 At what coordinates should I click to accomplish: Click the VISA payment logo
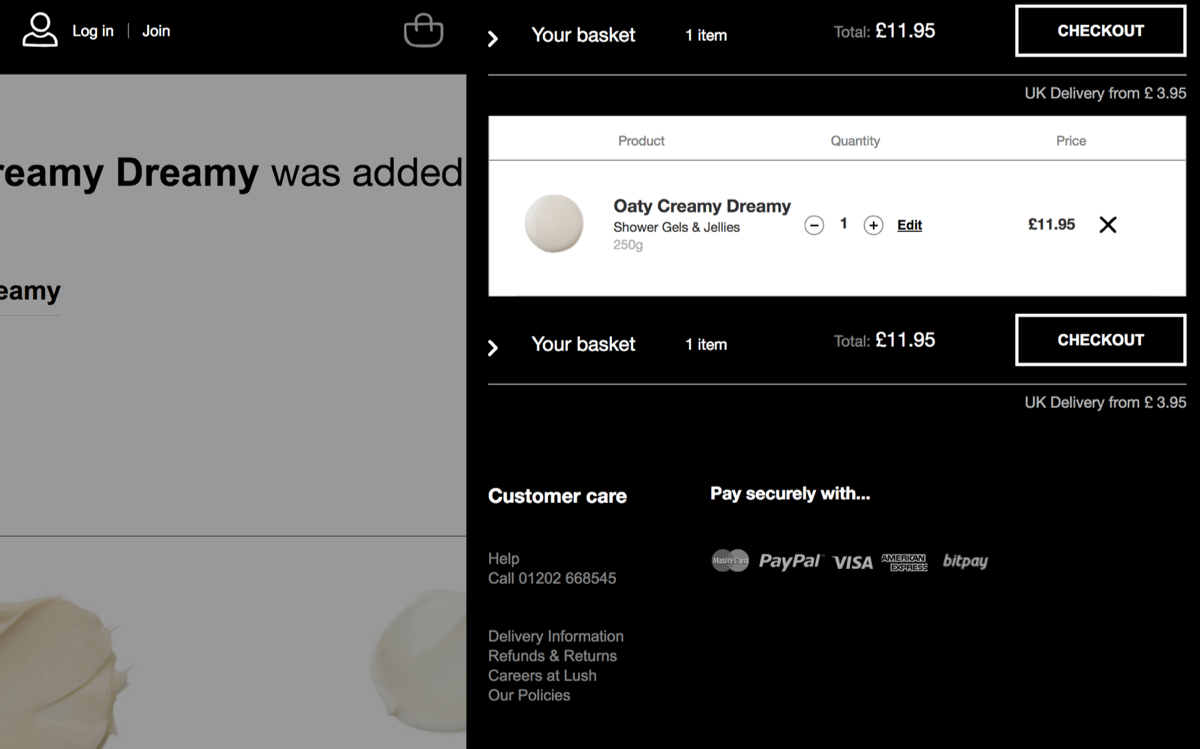(853, 562)
